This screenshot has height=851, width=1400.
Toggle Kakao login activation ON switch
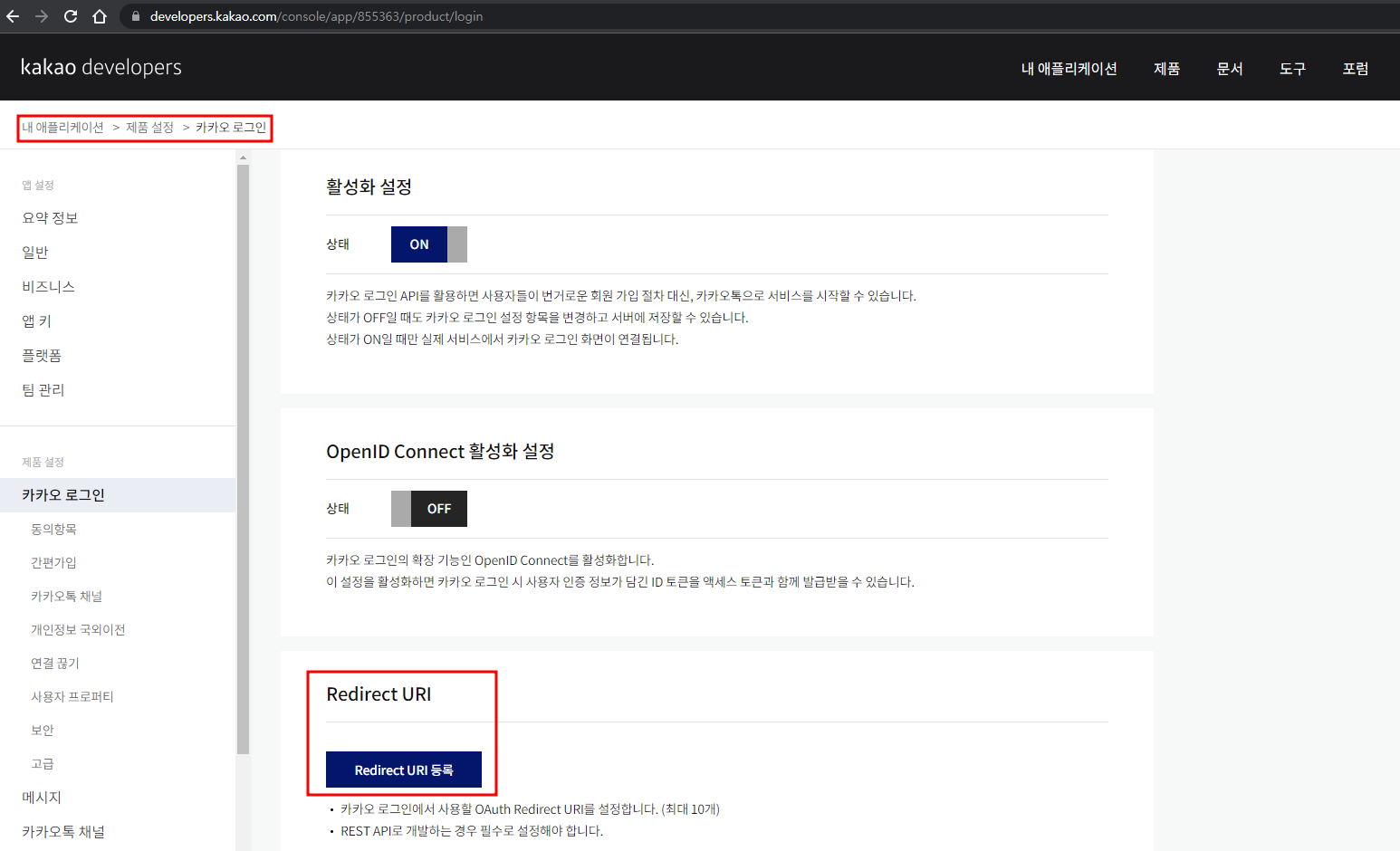coord(429,244)
